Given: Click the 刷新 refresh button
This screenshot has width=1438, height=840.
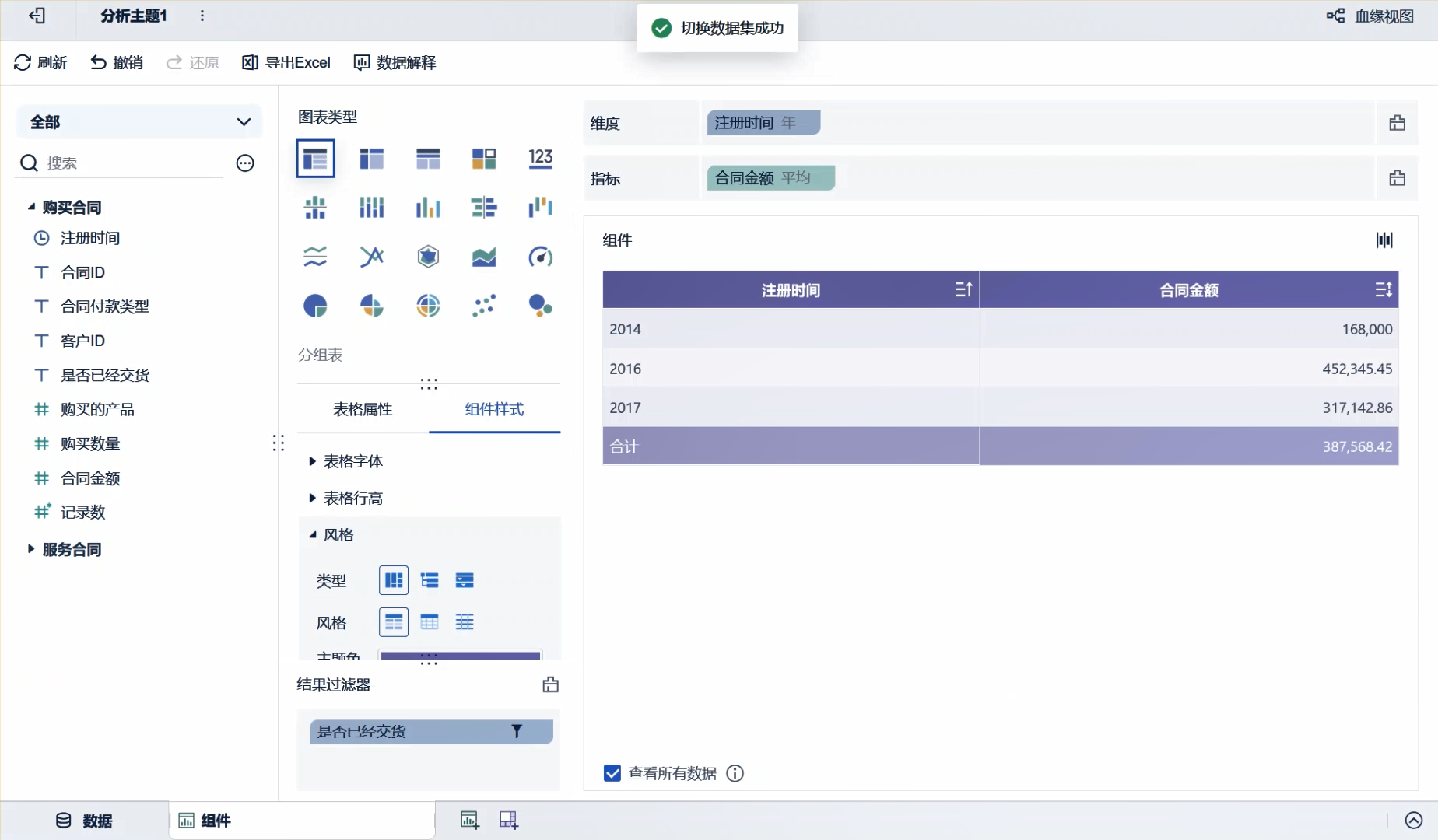Looking at the screenshot, I should pos(40,62).
